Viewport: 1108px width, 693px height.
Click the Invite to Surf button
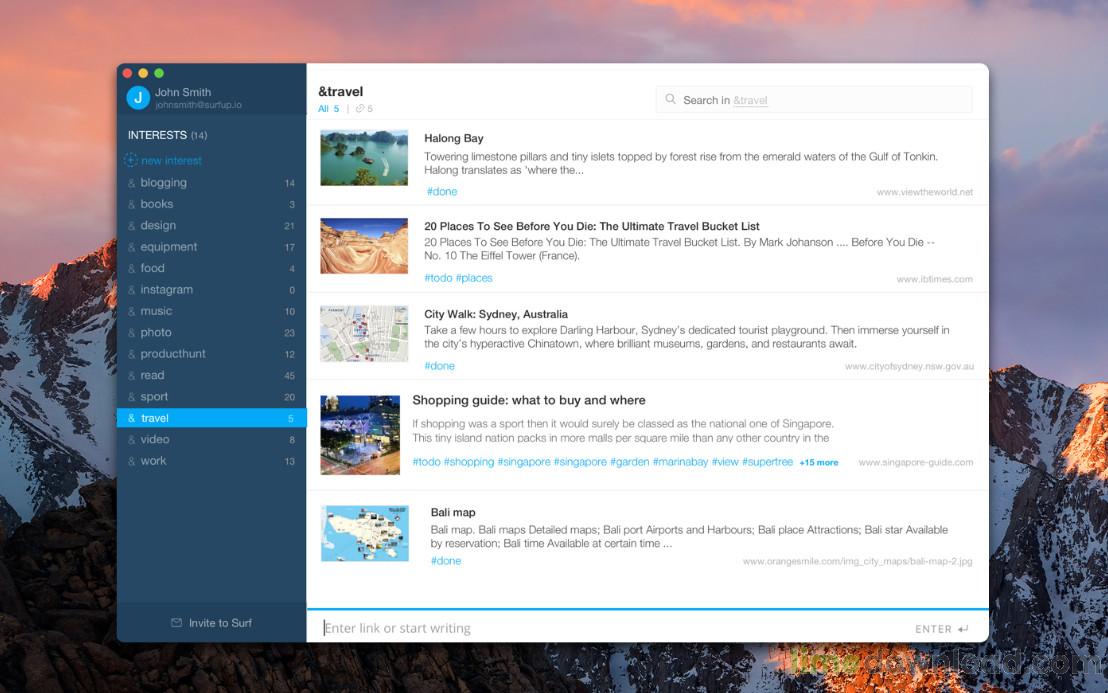point(211,623)
